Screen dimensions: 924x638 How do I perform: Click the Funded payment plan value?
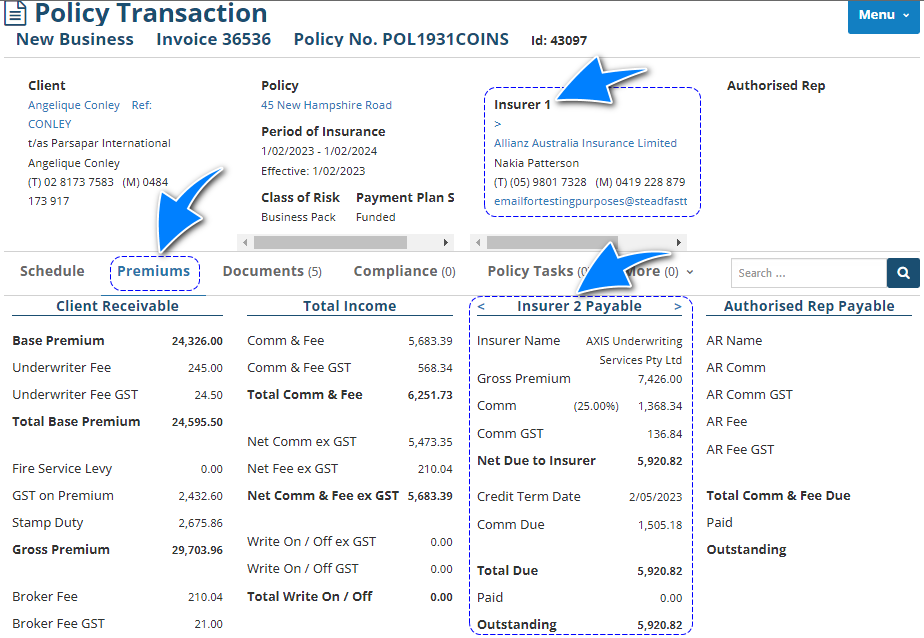tap(375, 217)
